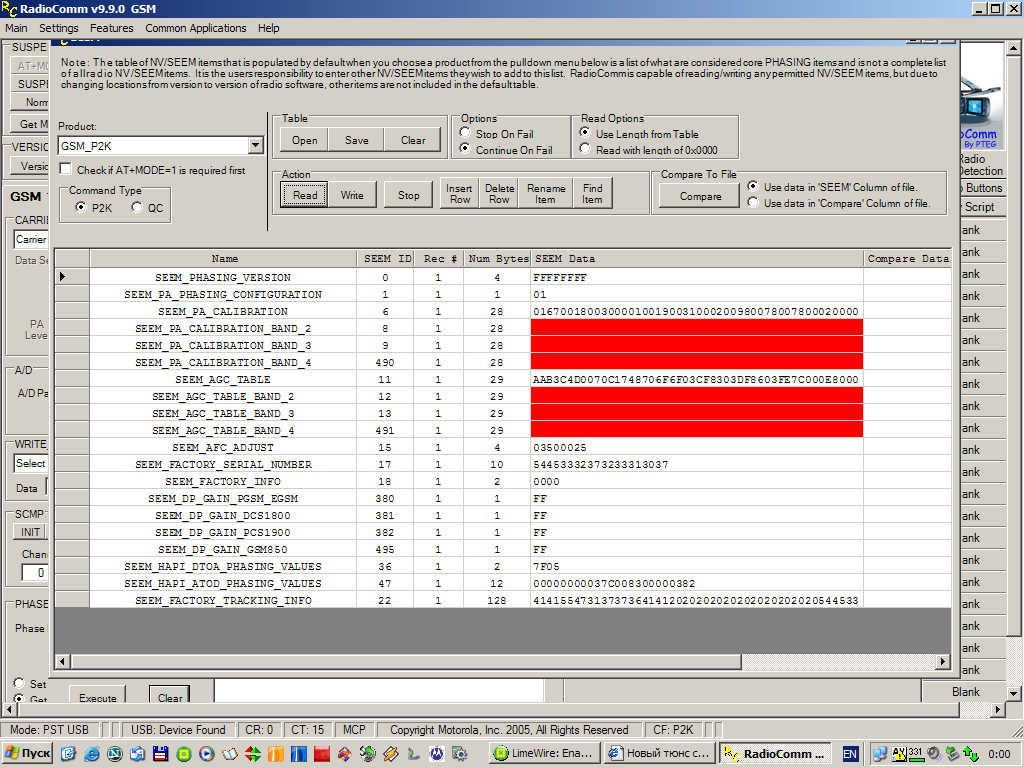Click the Windows Пуск start button
This screenshot has width=1024, height=768.
point(27,754)
